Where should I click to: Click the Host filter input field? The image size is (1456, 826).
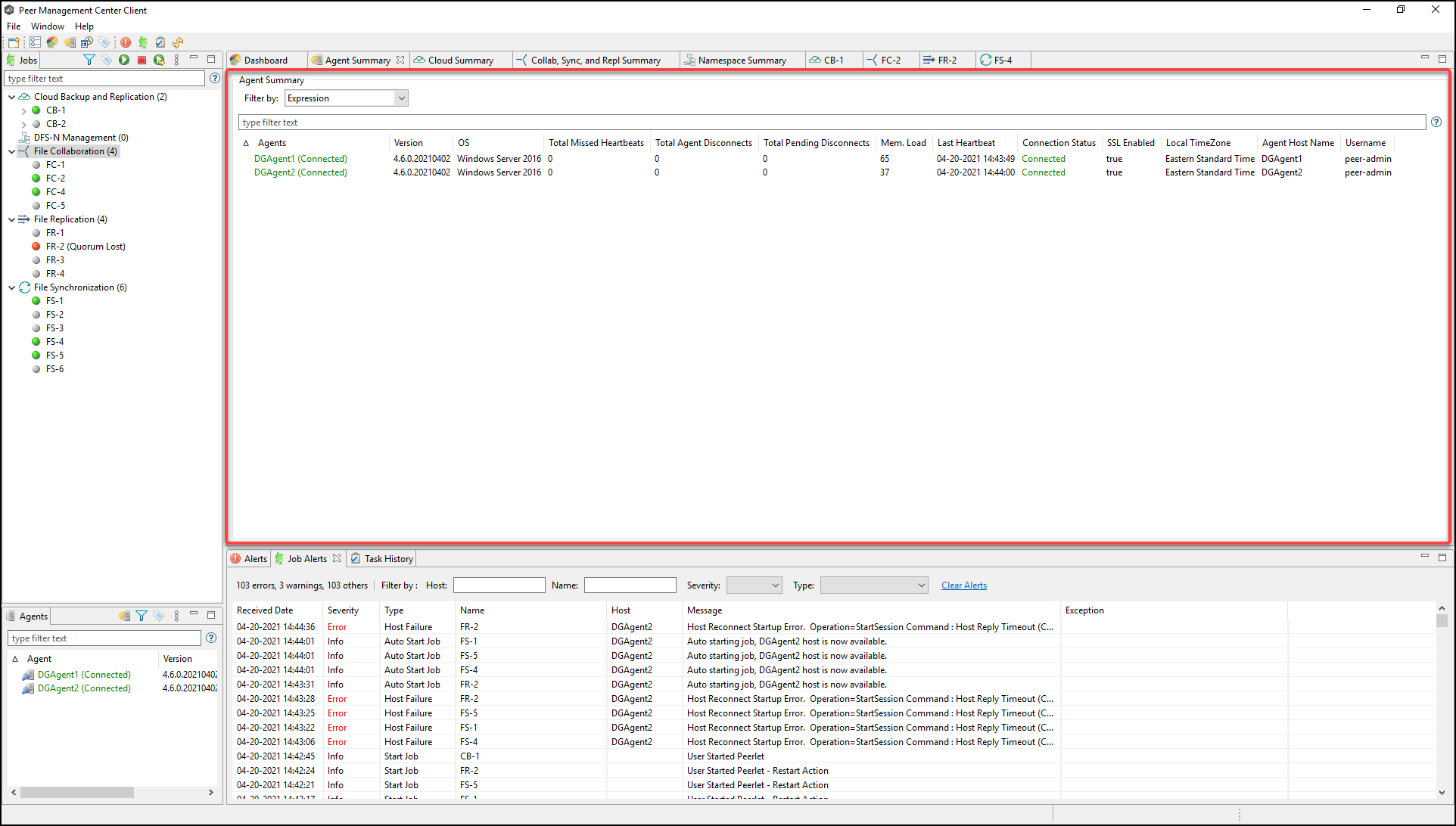pyautogui.click(x=499, y=585)
